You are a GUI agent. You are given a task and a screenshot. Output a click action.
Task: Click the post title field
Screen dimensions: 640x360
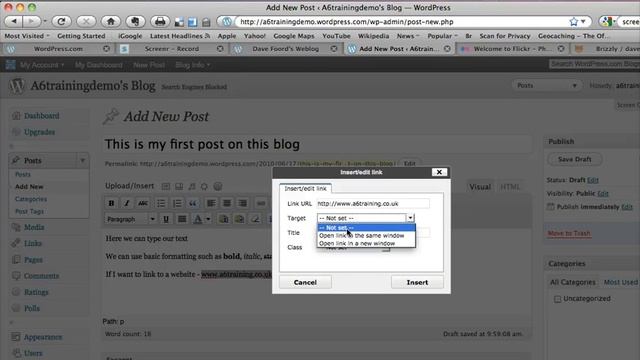[316, 144]
